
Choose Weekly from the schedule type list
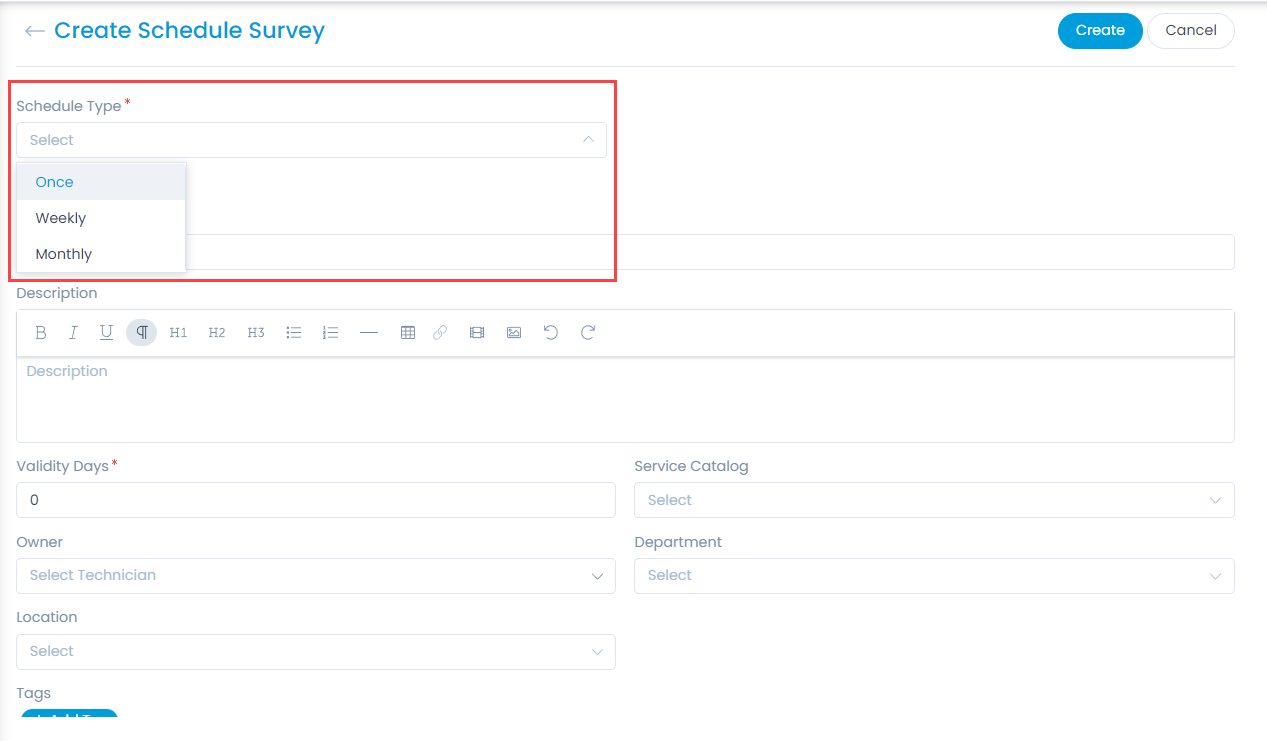[x=61, y=218]
